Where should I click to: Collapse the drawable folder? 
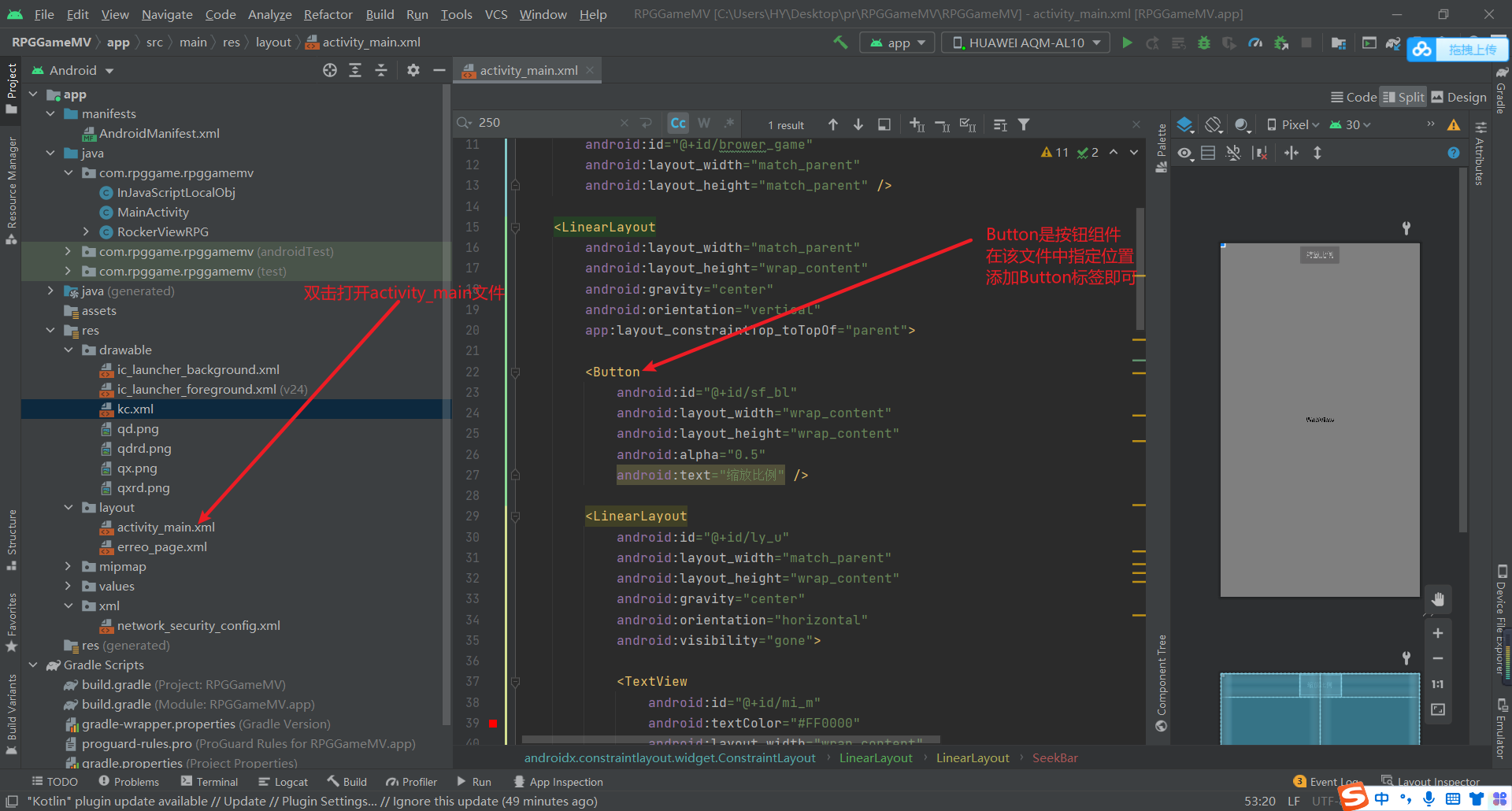[x=69, y=350]
